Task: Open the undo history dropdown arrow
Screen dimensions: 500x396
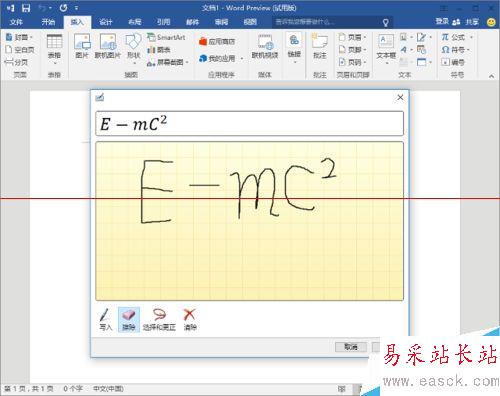Action: point(50,8)
